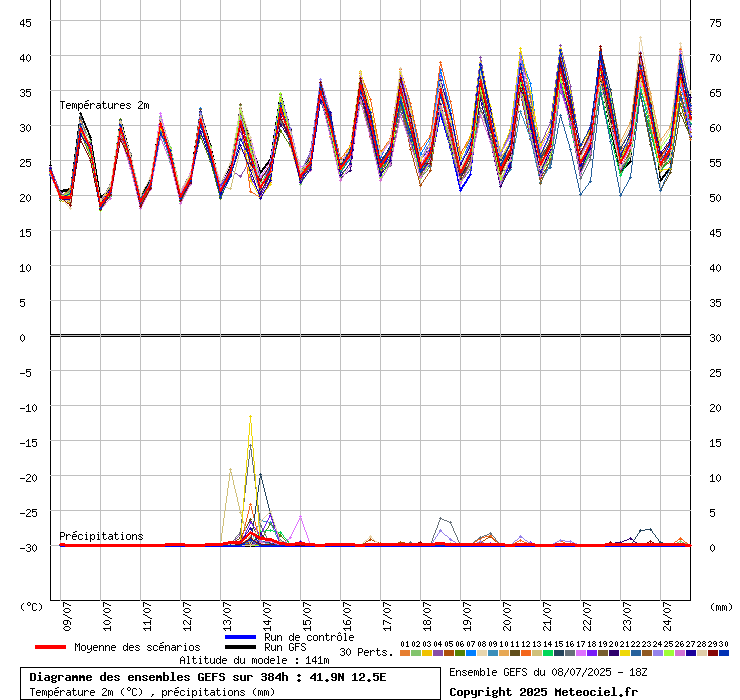
Task: Click the 'Températures 2m' chart label
Action: [x=104, y=105]
